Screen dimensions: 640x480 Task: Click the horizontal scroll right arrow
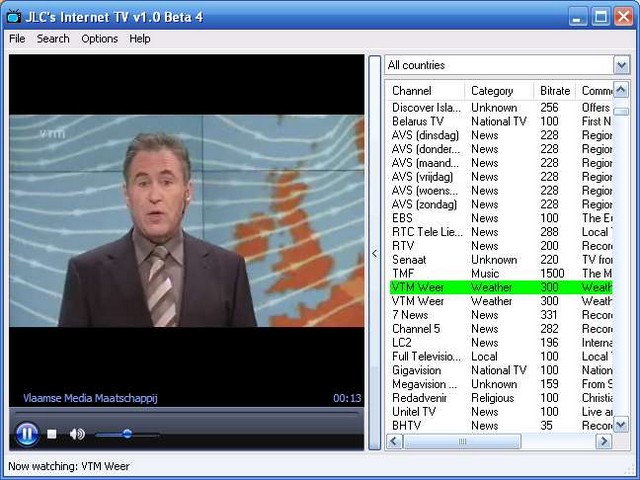[x=604, y=441]
